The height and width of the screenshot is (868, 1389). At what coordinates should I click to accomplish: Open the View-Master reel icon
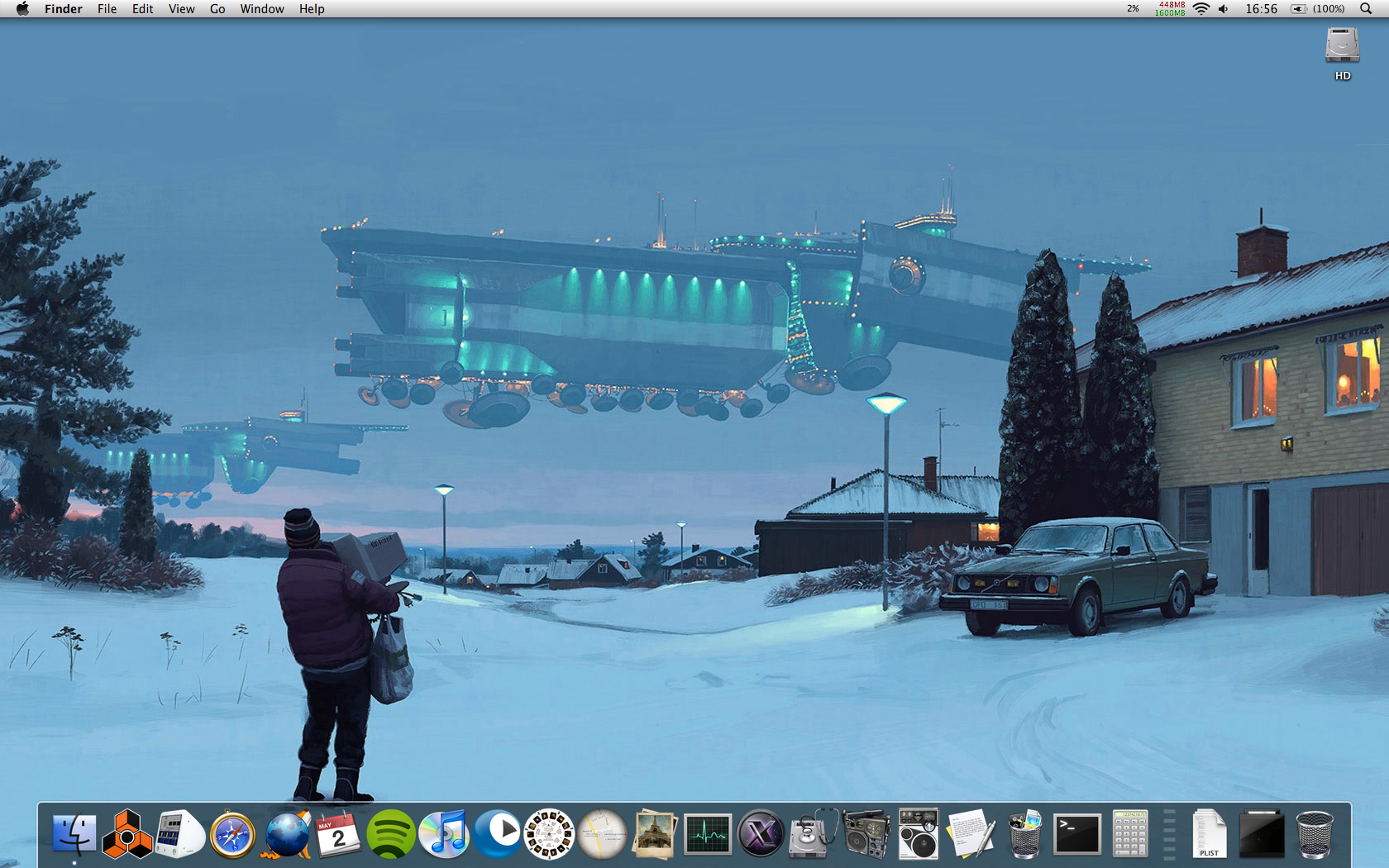coord(550,834)
